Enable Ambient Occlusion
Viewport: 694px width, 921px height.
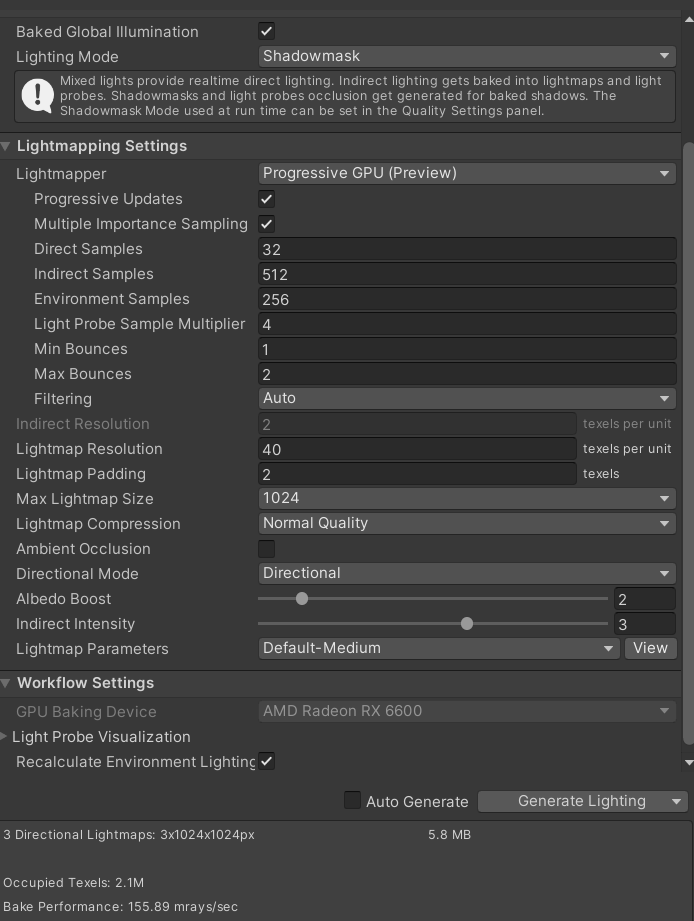266,548
